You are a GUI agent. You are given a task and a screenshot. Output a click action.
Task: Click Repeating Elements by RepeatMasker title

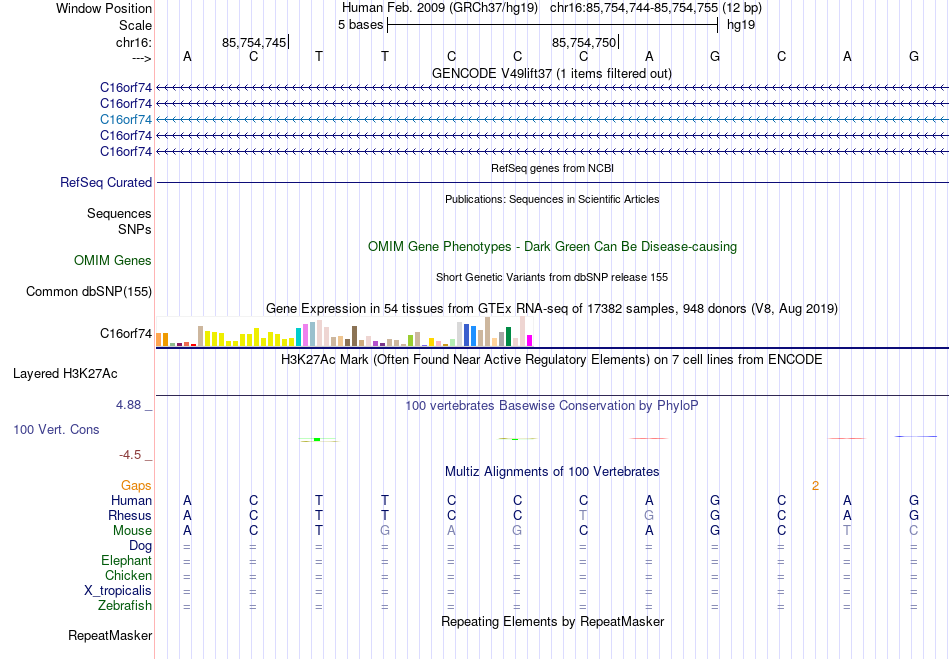click(x=552, y=621)
